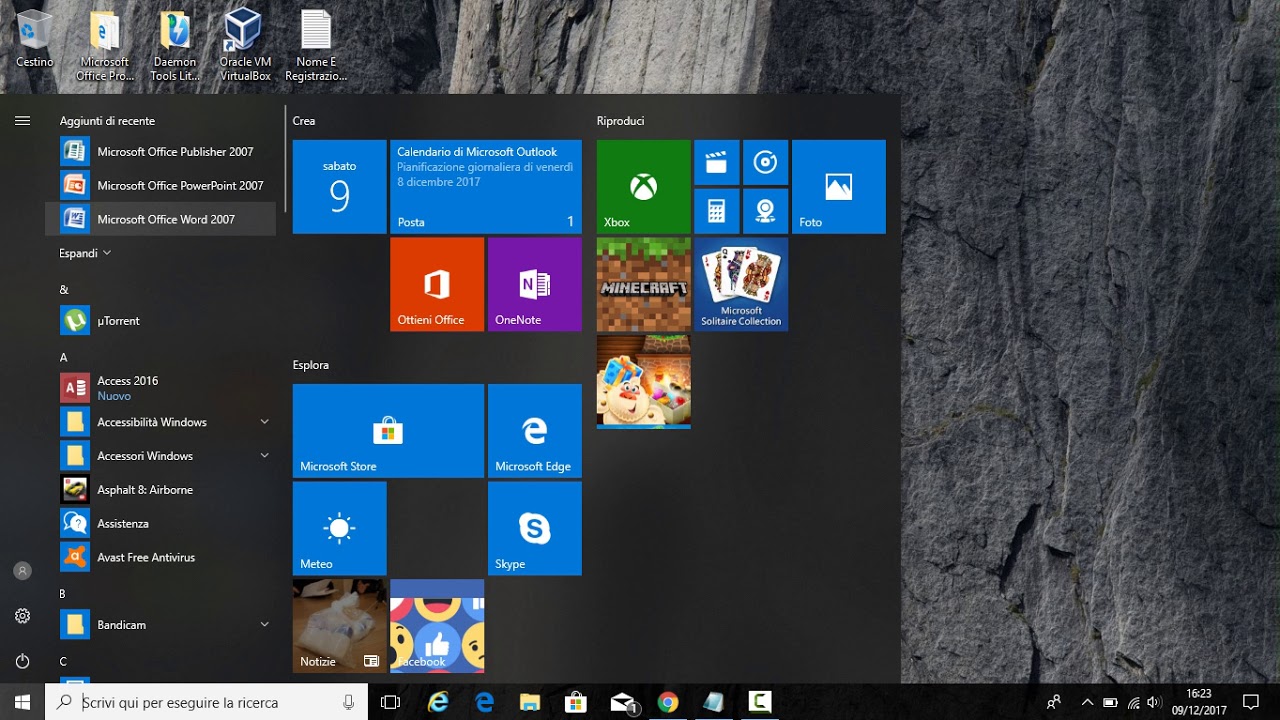Click the 'B' letter header in app list
1280x720 pixels.
click(x=63, y=593)
